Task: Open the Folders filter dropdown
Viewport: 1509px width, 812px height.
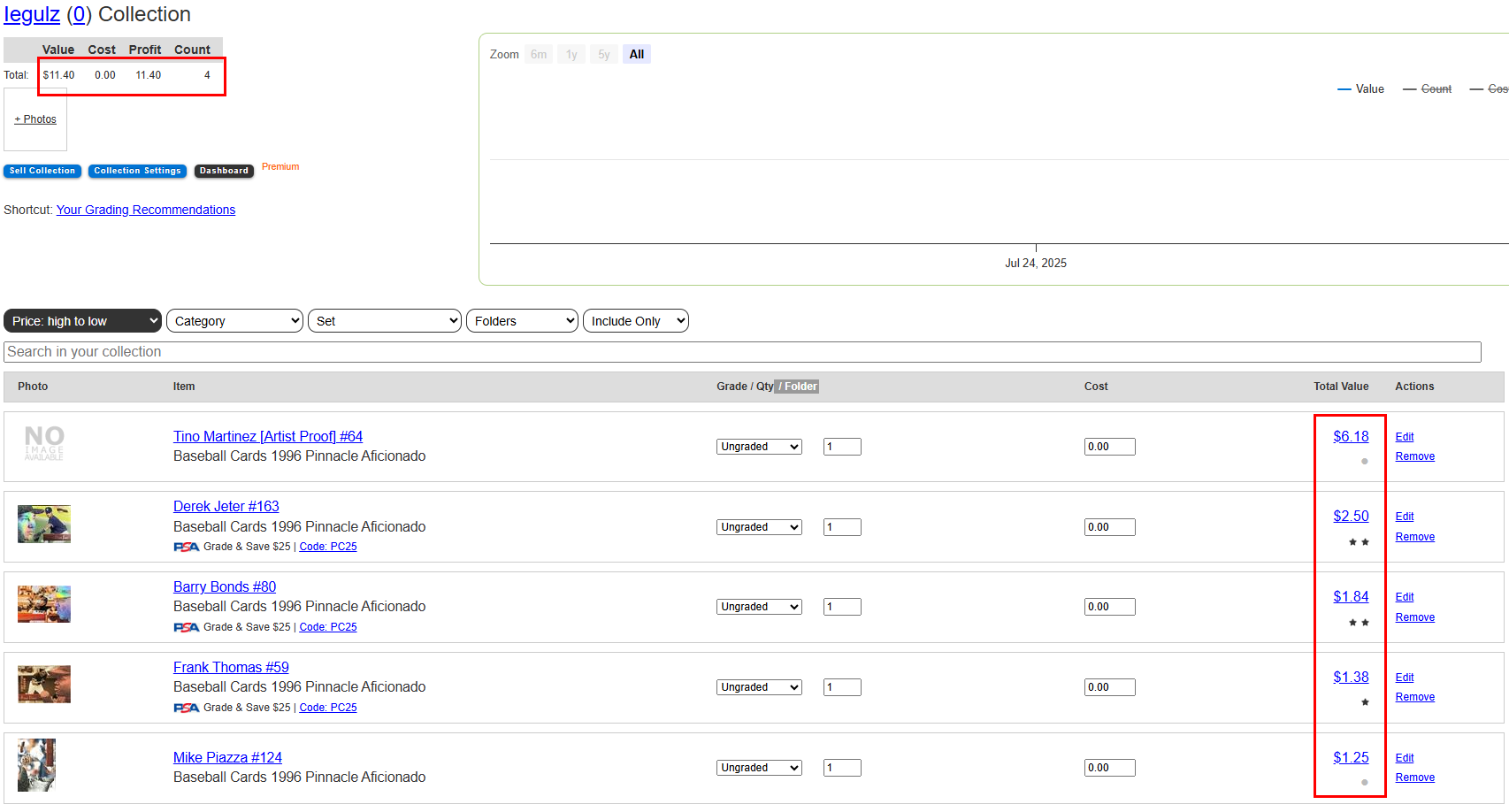Action: coord(522,321)
